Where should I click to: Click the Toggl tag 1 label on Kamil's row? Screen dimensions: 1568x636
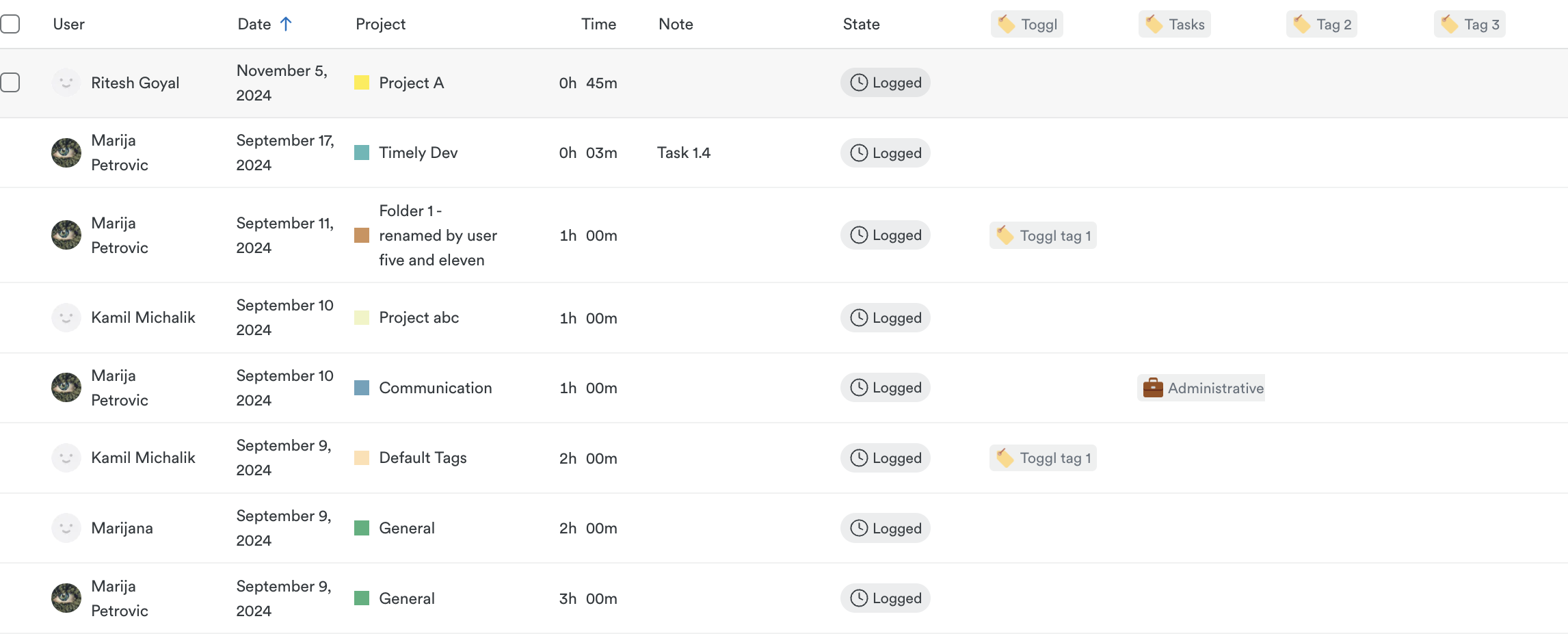tap(1055, 458)
